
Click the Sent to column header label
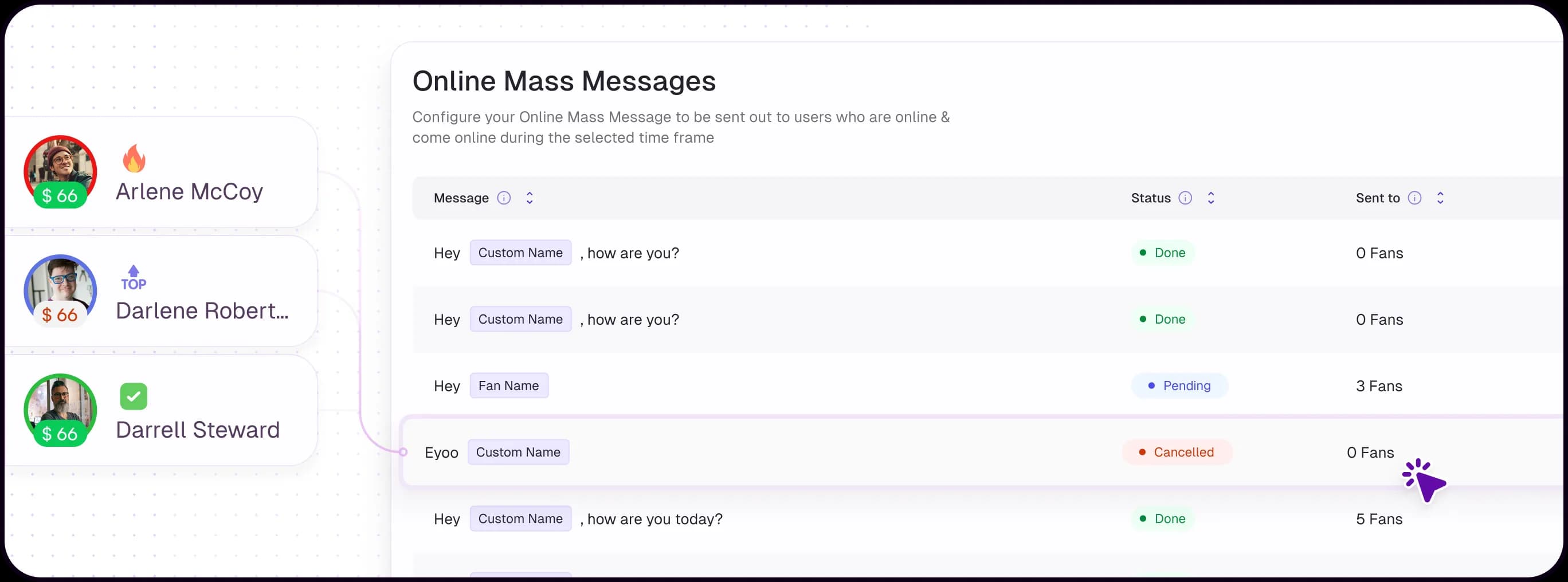tap(1378, 198)
